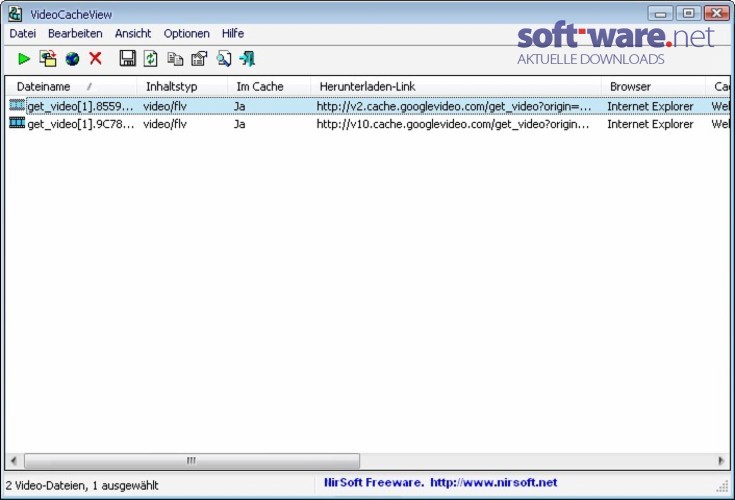
Task: Open the Ansicht menu
Action: (133, 34)
